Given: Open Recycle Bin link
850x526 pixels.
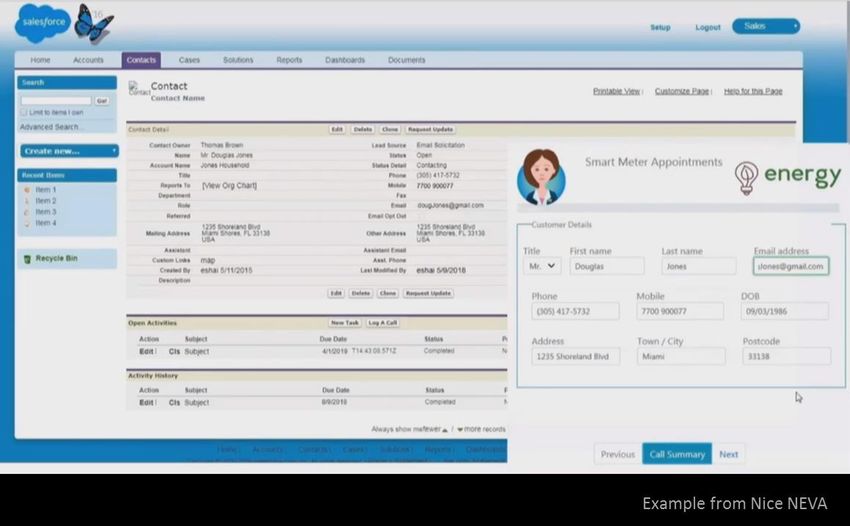Looking at the screenshot, I should [x=56, y=259].
